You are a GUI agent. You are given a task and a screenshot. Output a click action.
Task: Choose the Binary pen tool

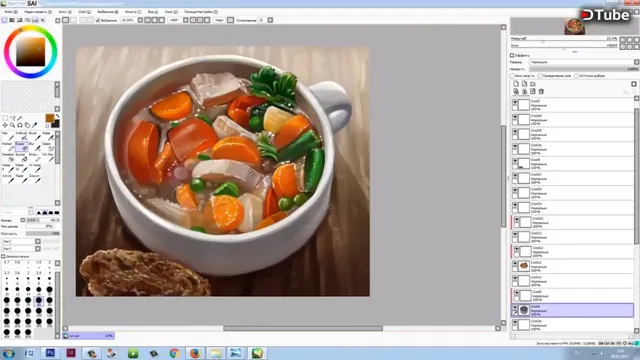tap(35, 157)
